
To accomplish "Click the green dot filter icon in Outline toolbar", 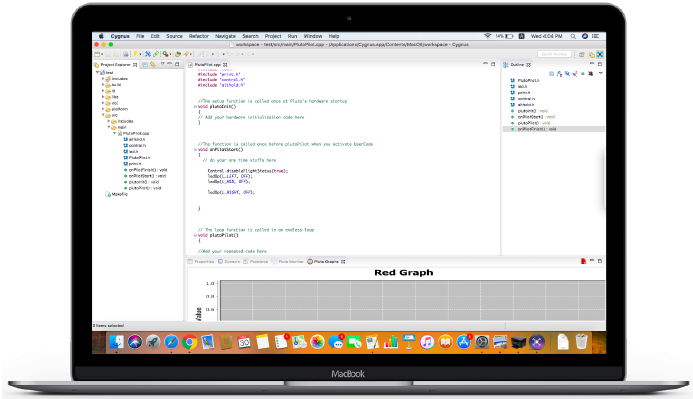I will [583, 74].
